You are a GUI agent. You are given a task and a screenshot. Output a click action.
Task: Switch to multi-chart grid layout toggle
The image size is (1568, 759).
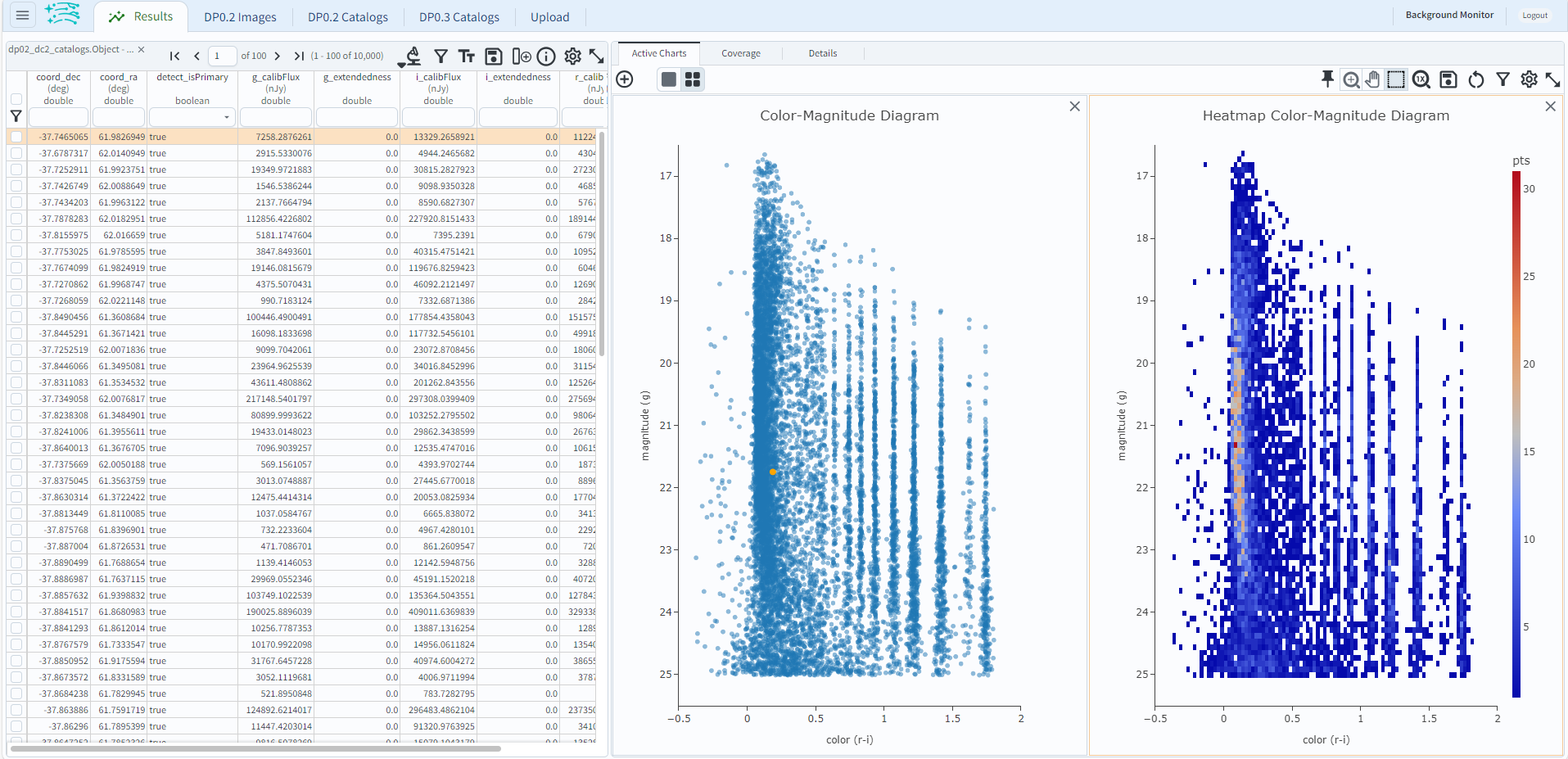click(693, 79)
